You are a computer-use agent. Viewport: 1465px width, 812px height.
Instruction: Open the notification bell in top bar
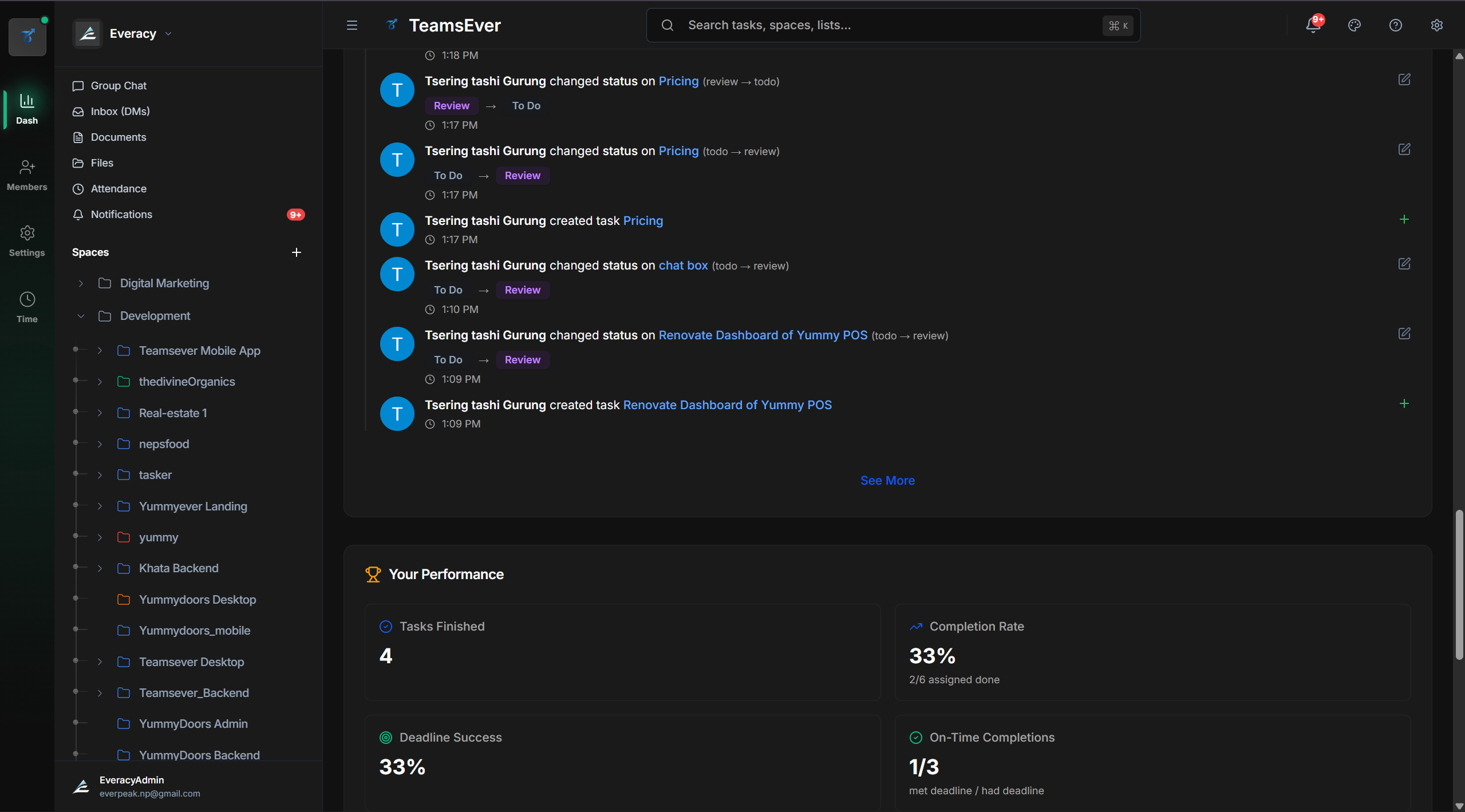click(1313, 25)
